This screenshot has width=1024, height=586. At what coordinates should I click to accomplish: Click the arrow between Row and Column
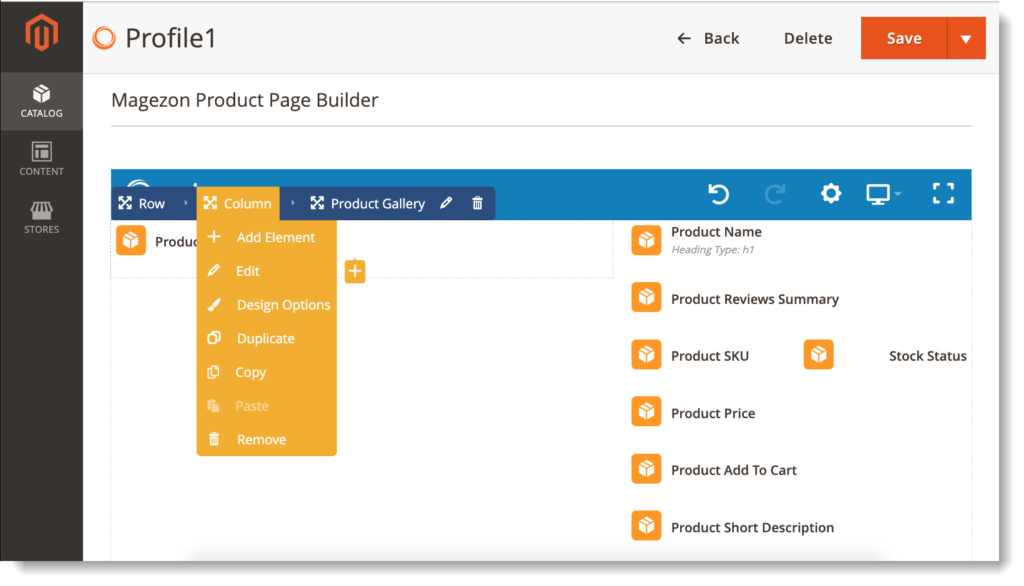(185, 203)
